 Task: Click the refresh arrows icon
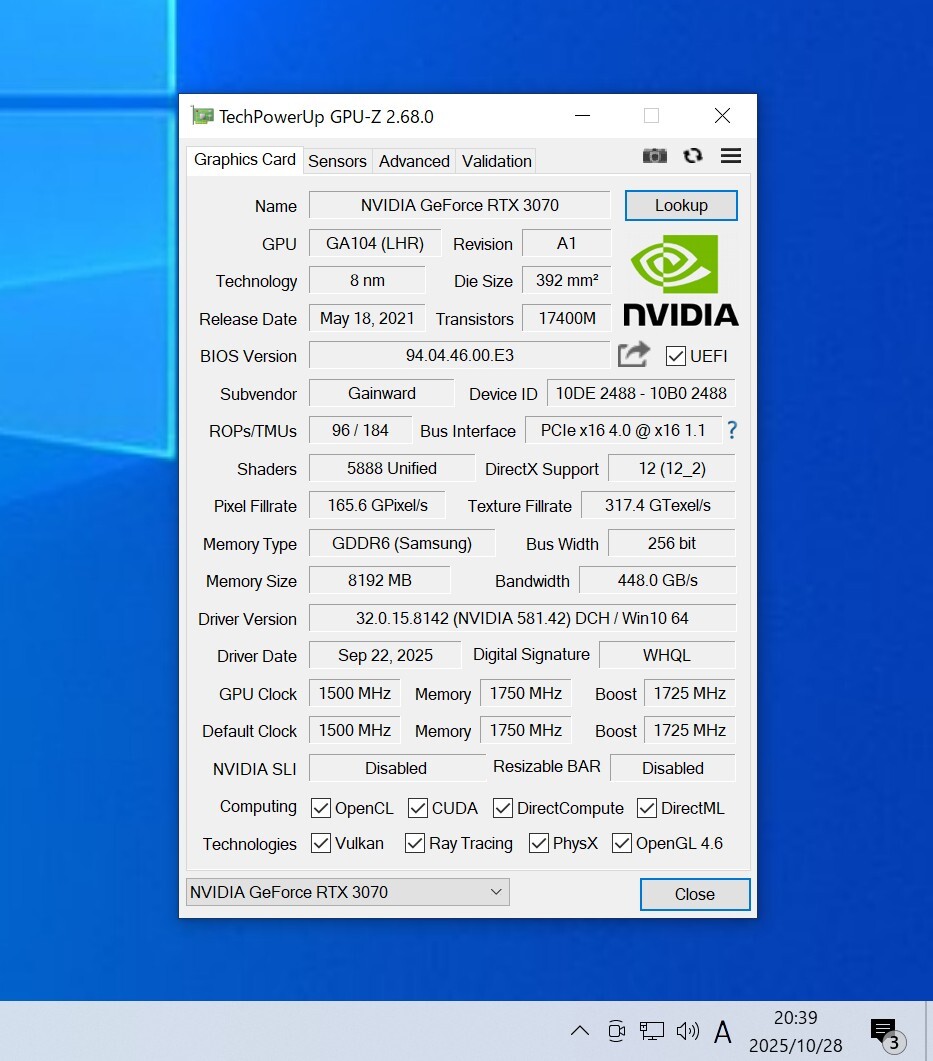pyautogui.click(x=692, y=156)
